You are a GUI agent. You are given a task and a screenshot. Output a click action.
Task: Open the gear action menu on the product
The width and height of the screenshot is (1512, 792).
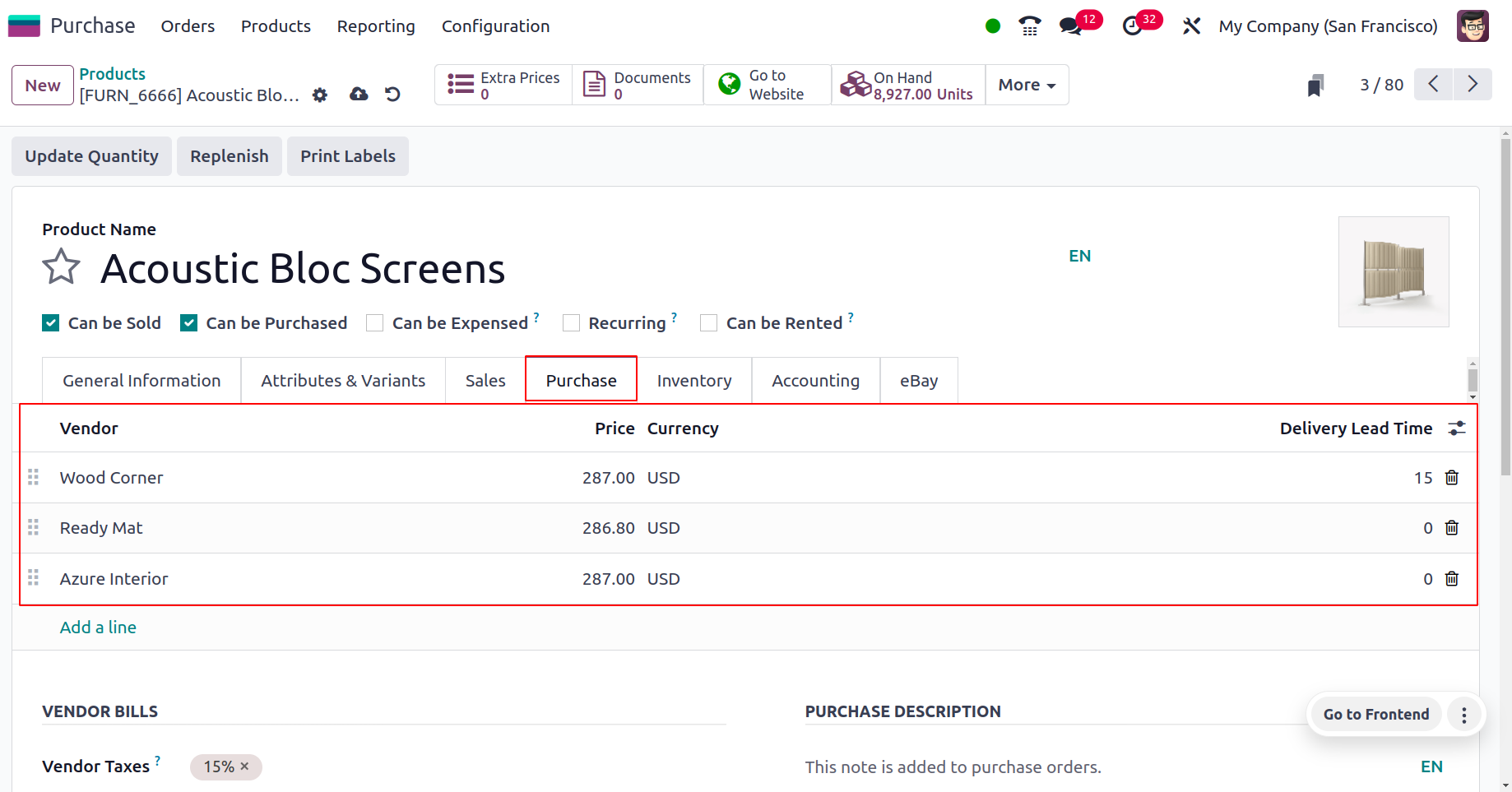click(x=319, y=95)
